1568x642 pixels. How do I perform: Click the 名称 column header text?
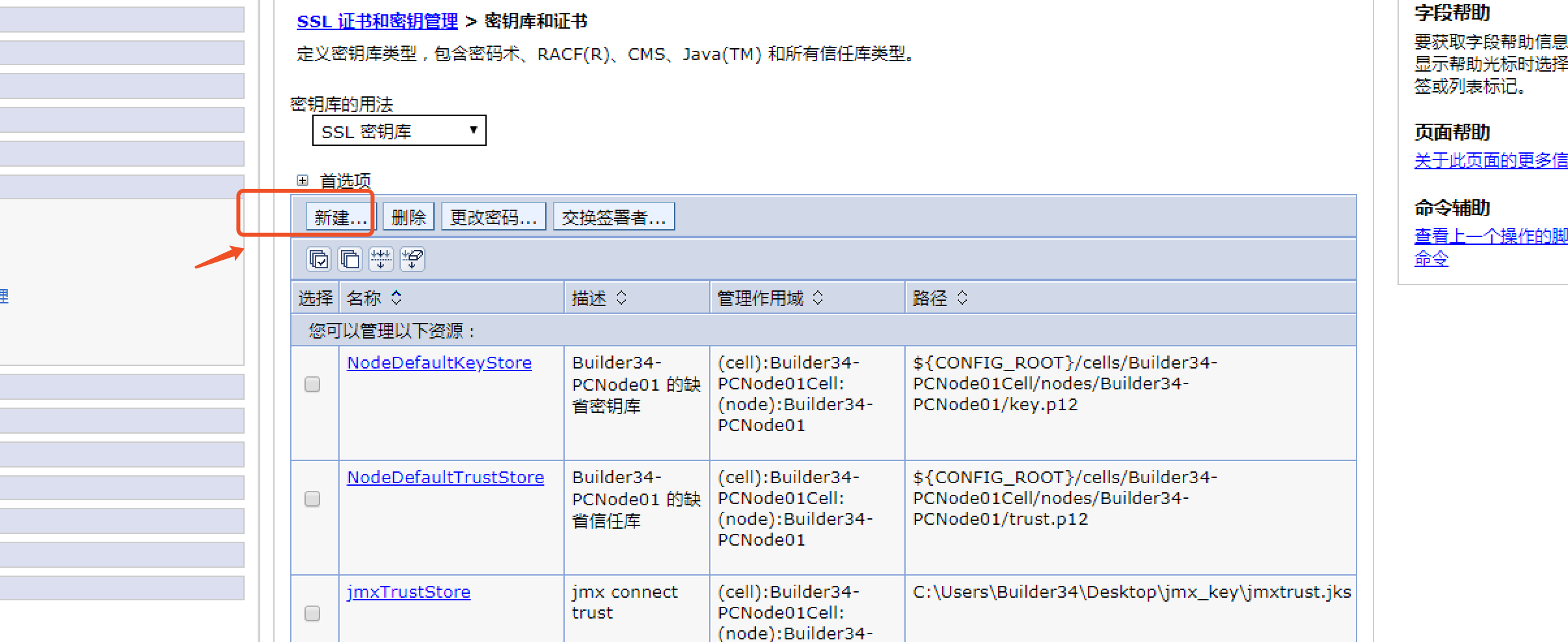[364, 298]
